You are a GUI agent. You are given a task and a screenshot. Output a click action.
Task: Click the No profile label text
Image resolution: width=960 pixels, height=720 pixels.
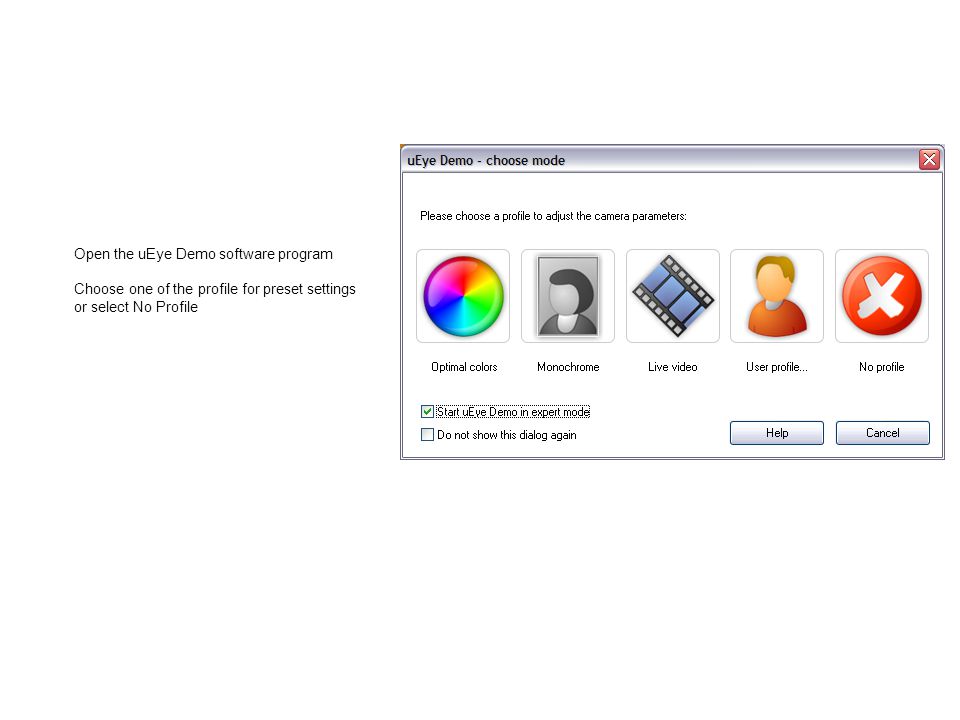(882, 367)
